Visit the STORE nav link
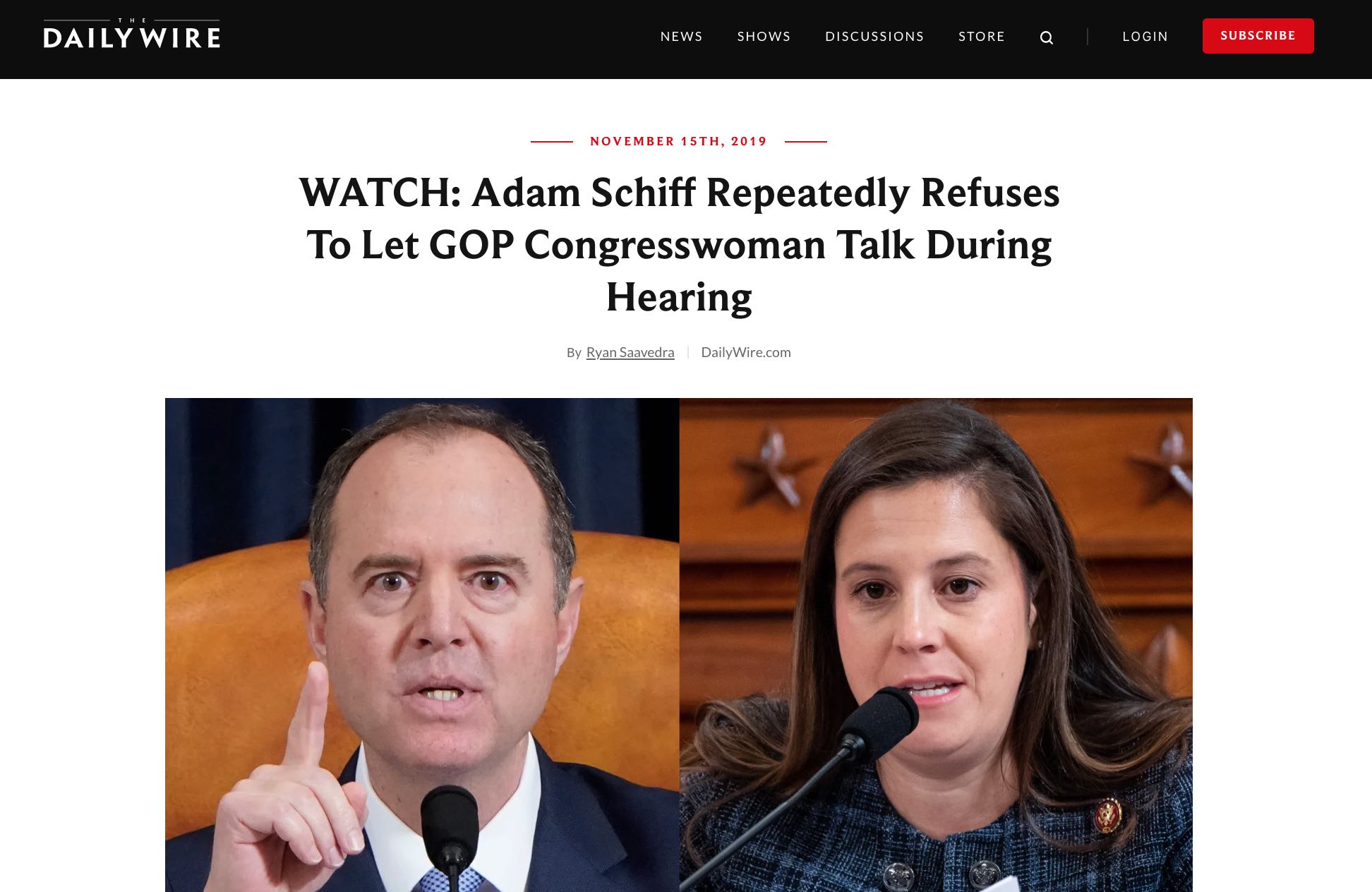The height and width of the screenshot is (892, 1372). click(981, 36)
